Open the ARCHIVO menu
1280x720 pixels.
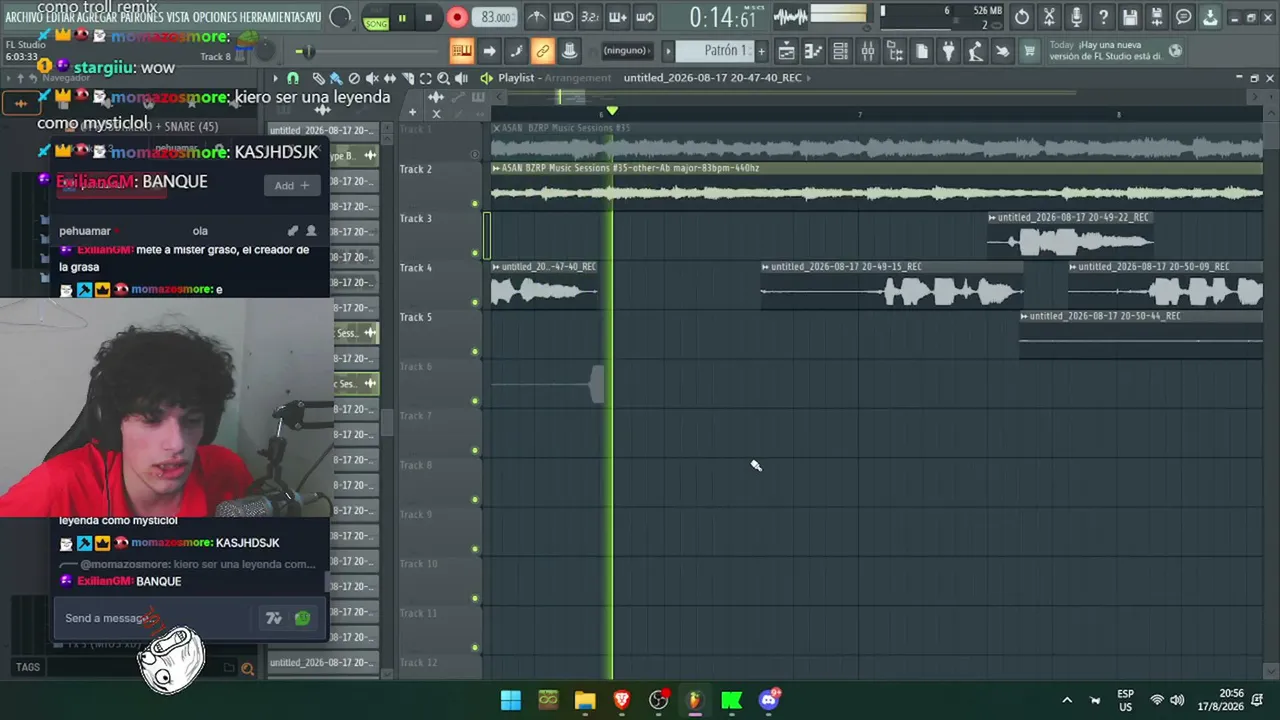(x=24, y=17)
